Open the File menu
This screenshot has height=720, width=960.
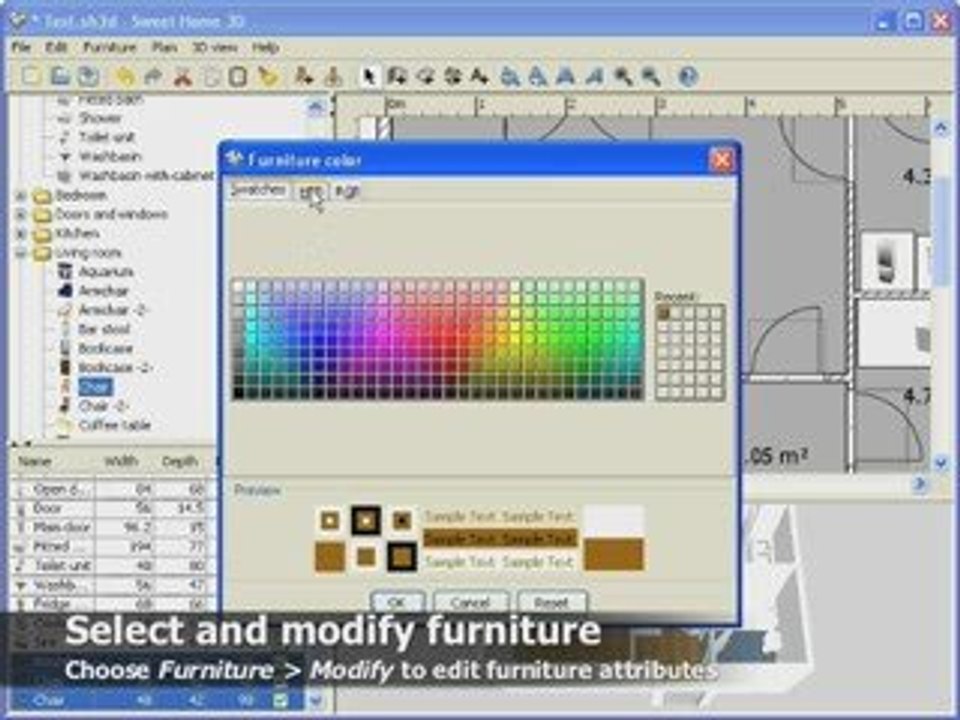[x=21, y=47]
